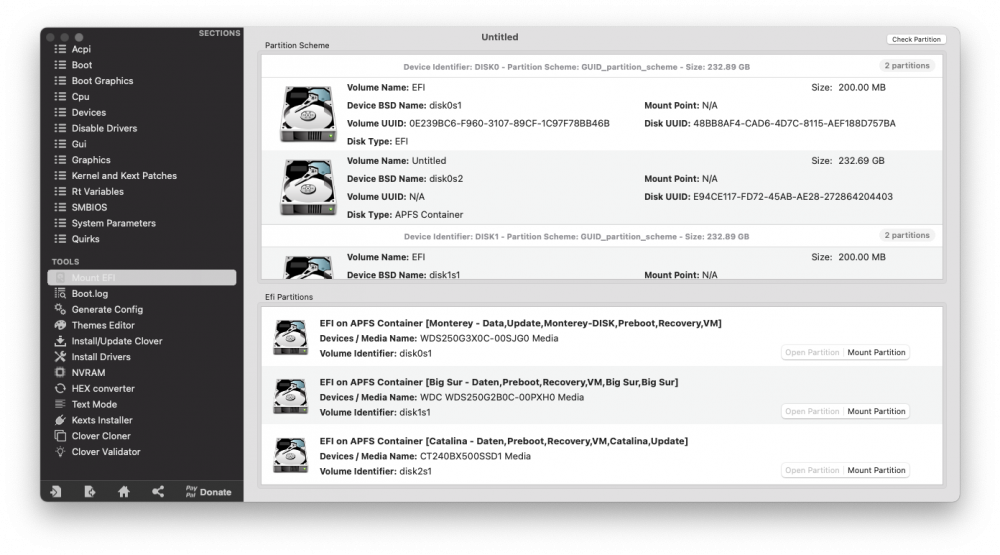Screen dimensions: 1000x555
Task: Click Open Partition for disk0s1
Action: click(x=812, y=353)
